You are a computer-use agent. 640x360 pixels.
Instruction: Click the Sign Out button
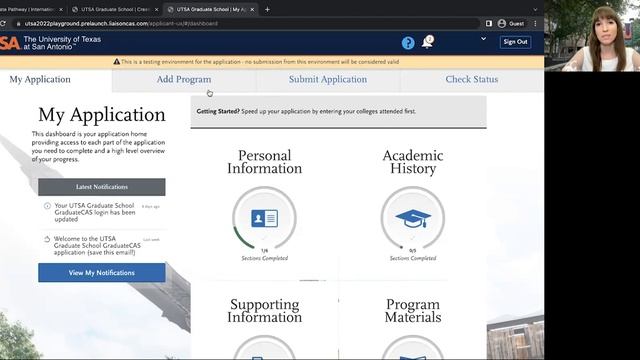point(515,42)
